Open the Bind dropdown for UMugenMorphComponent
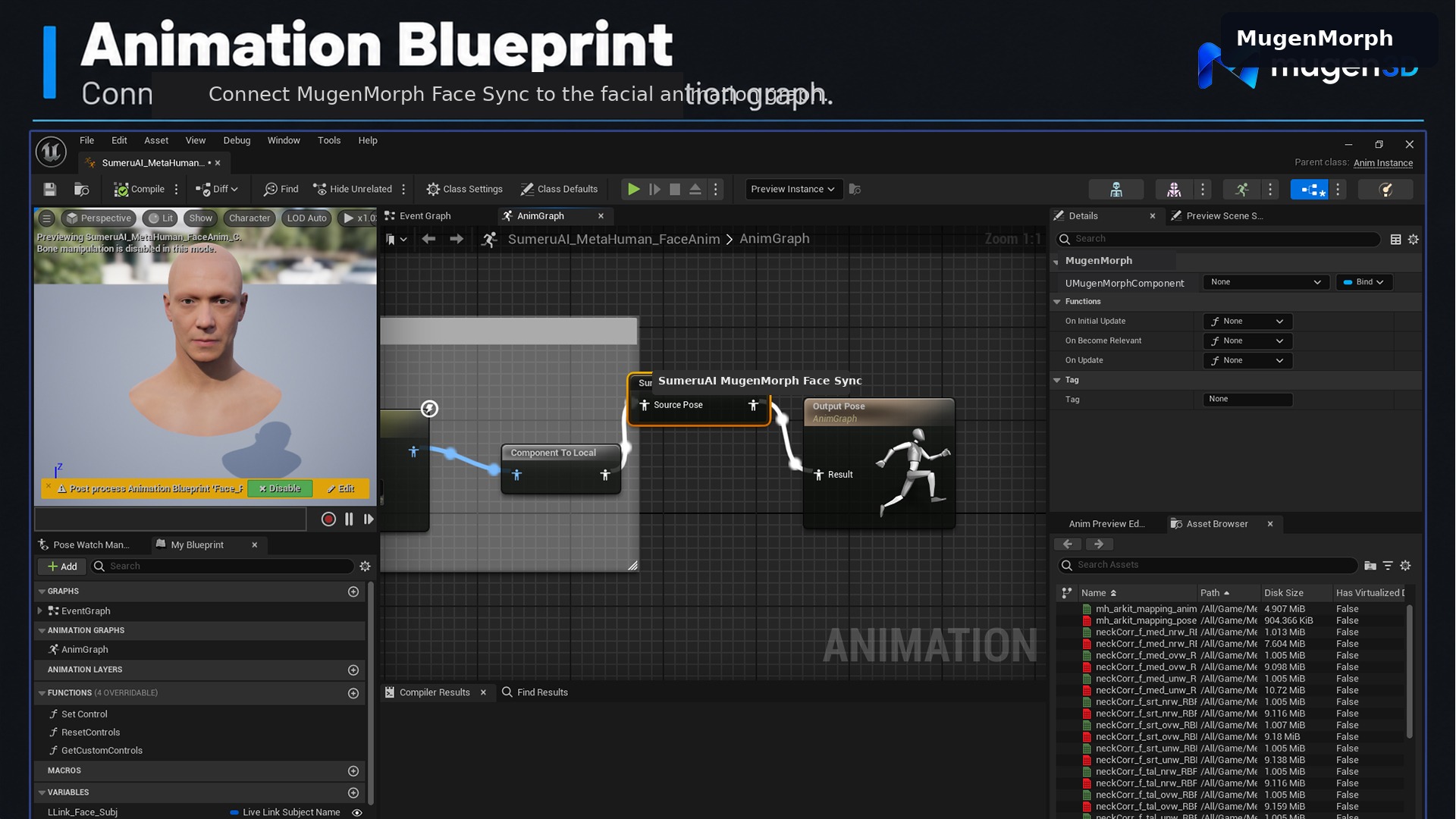Screen dimensions: 1456x819 coord(1363,282)
